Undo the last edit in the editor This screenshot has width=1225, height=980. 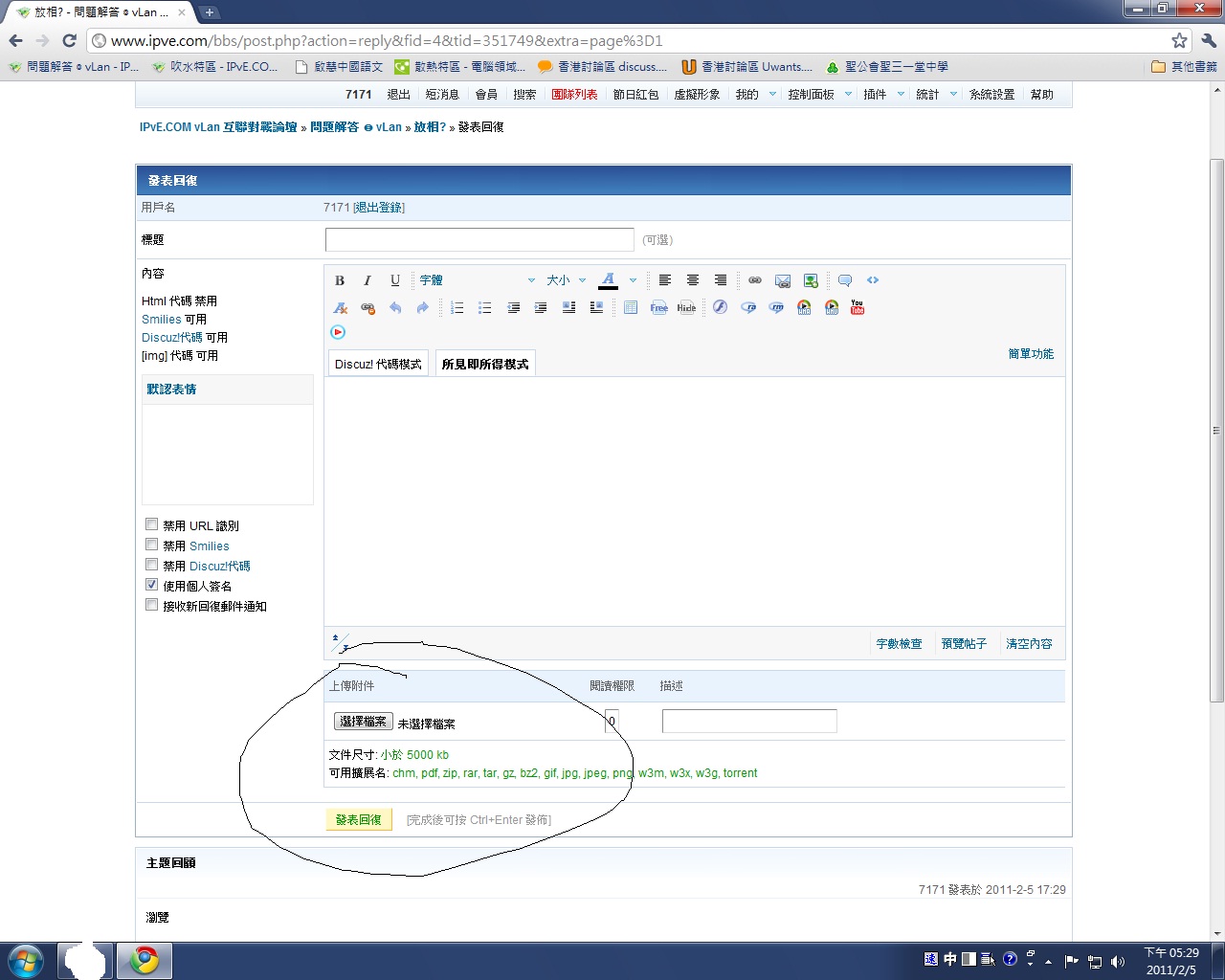point(395,307)
